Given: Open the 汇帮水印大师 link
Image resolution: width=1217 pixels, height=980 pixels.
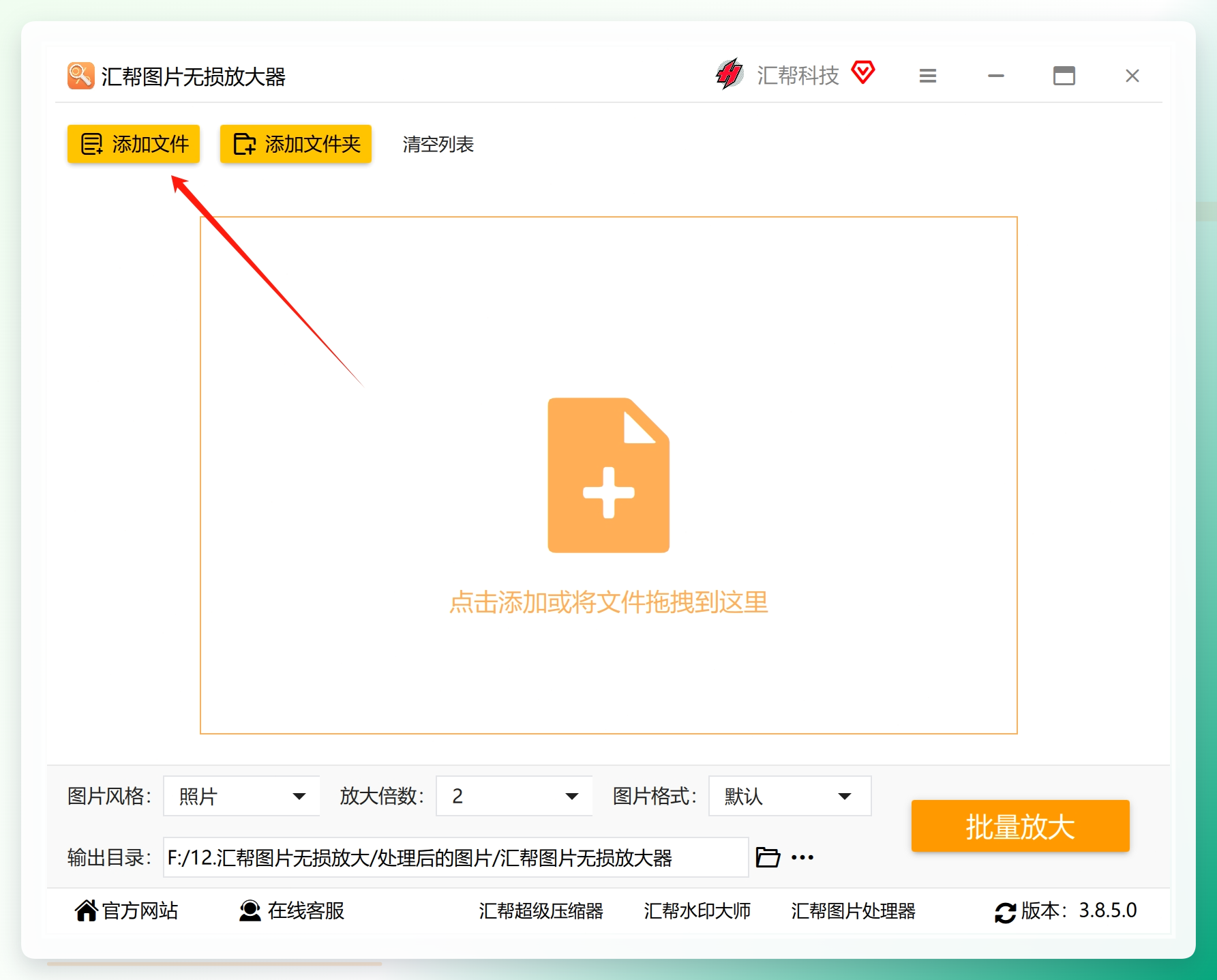Looking at the screenshot, I should pos(697,911).
